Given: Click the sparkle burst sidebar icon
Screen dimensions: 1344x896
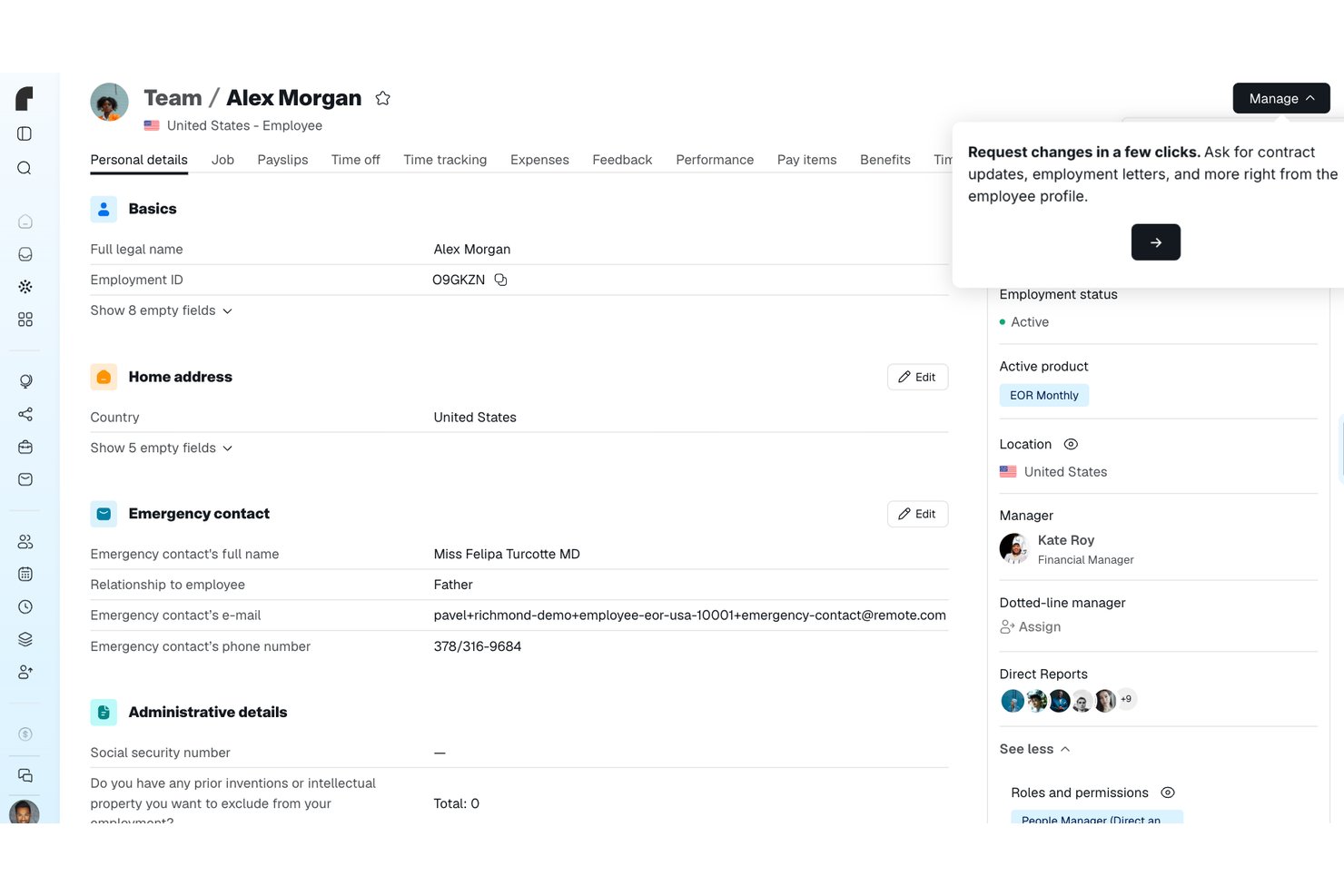Looking at the screenshot, I should (25, 287).
